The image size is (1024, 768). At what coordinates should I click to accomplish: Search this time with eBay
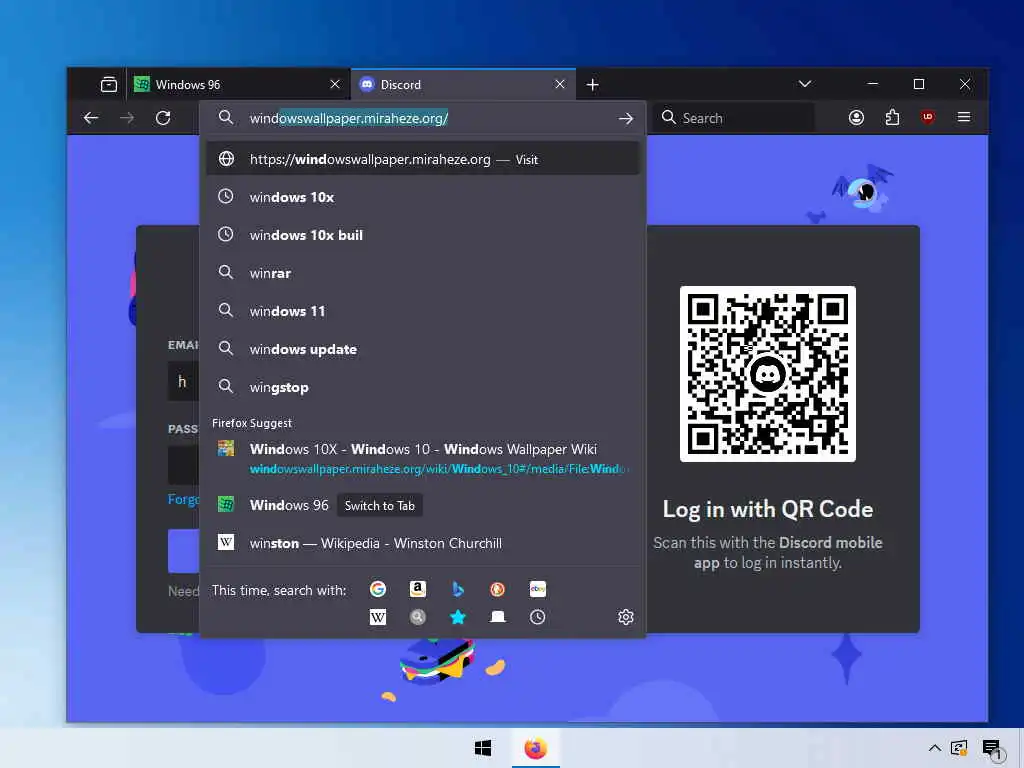point(537,589)
